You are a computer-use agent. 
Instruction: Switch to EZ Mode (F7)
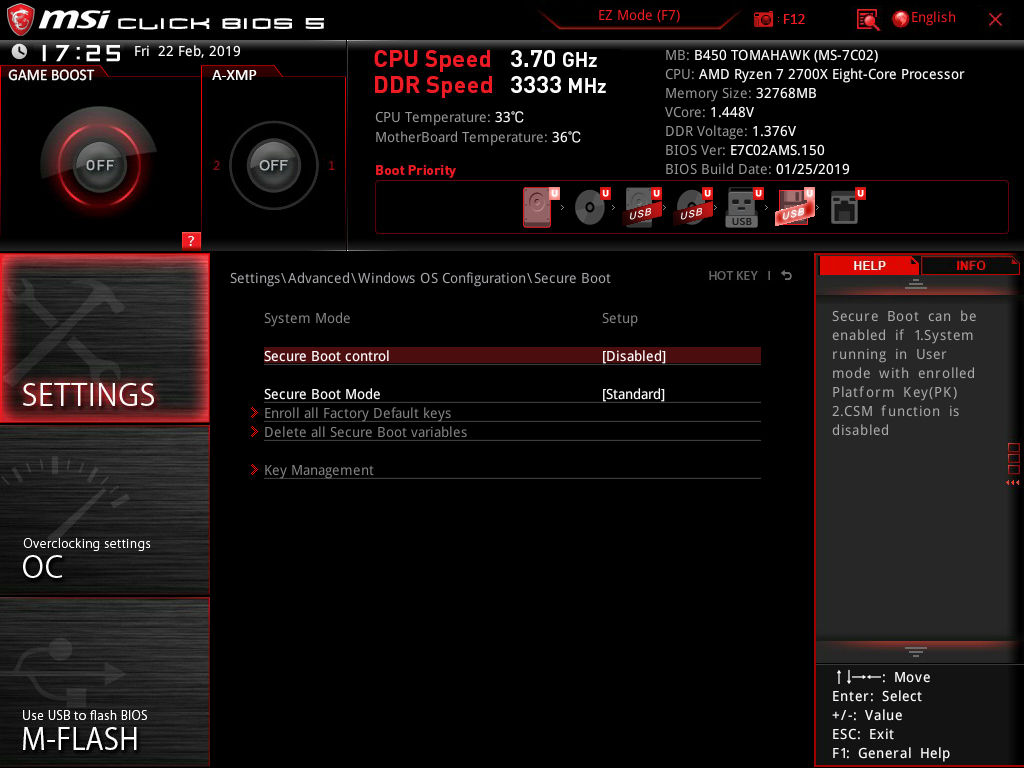[638, 17]
